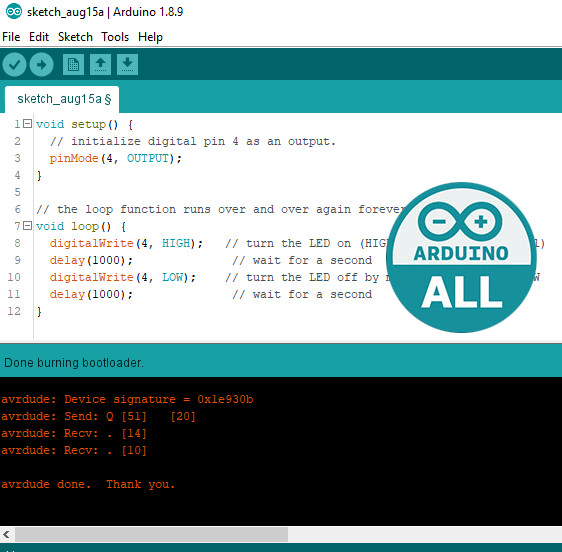Collapse the loop() function fold marker
562x552 pixels.
[27, 226]
